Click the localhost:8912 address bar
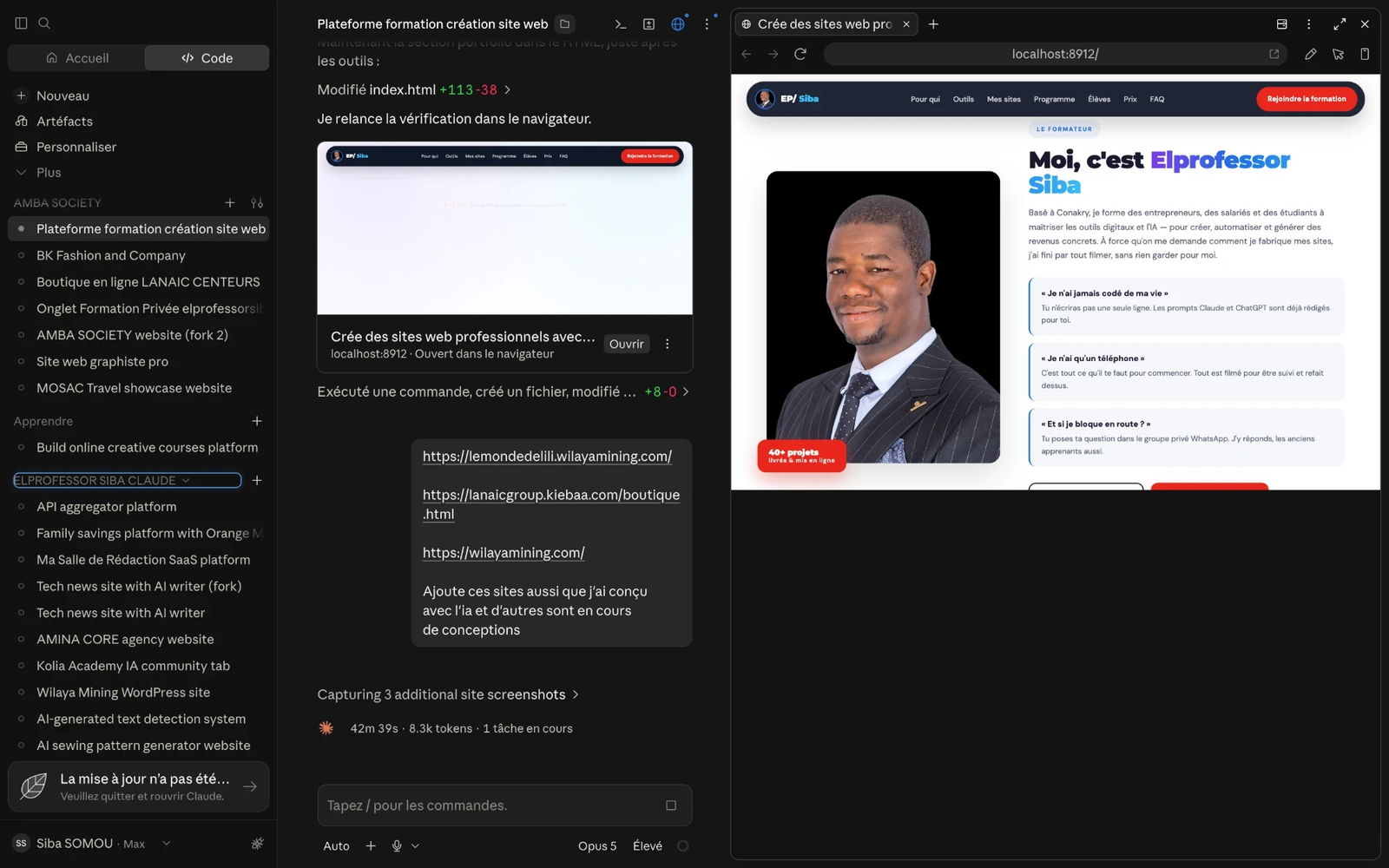The image size is (1389, 868). click(x=1055, y=54)
